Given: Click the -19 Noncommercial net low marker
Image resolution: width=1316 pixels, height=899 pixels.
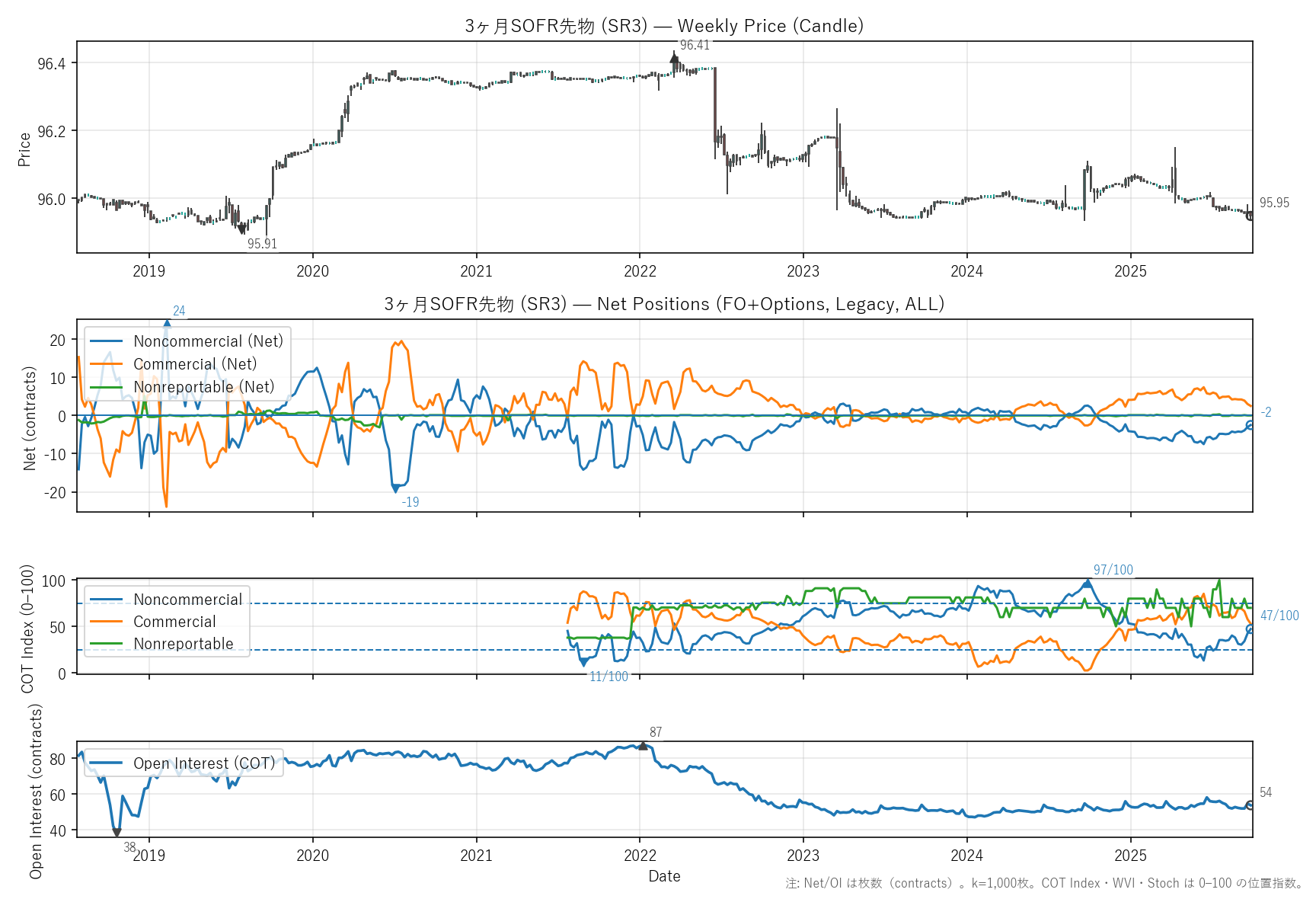Looking at the screenshot, I should 395,488.
